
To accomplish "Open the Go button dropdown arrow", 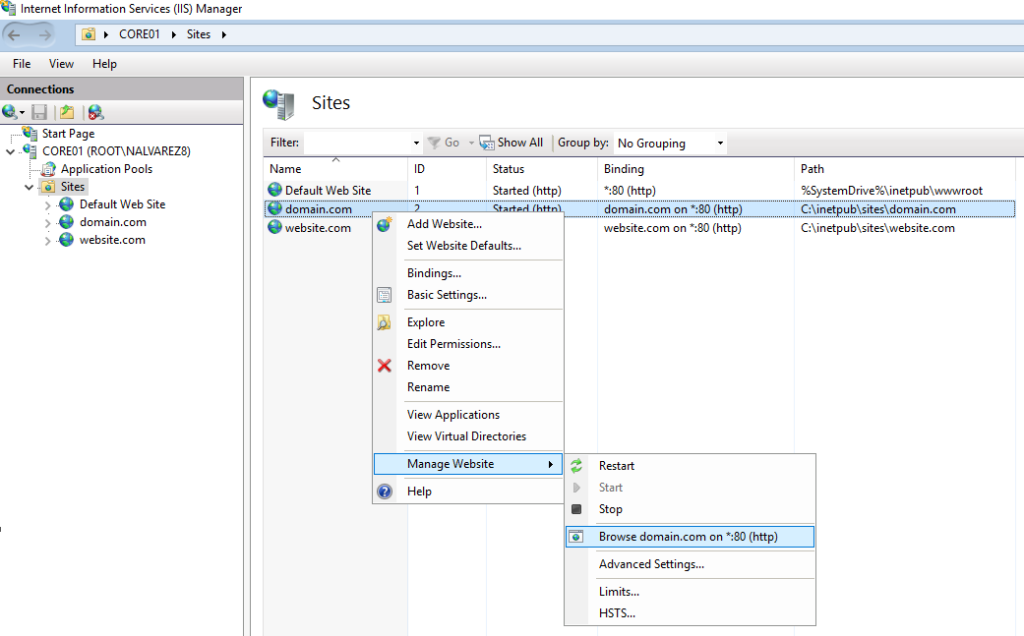I will click(471, 143).
